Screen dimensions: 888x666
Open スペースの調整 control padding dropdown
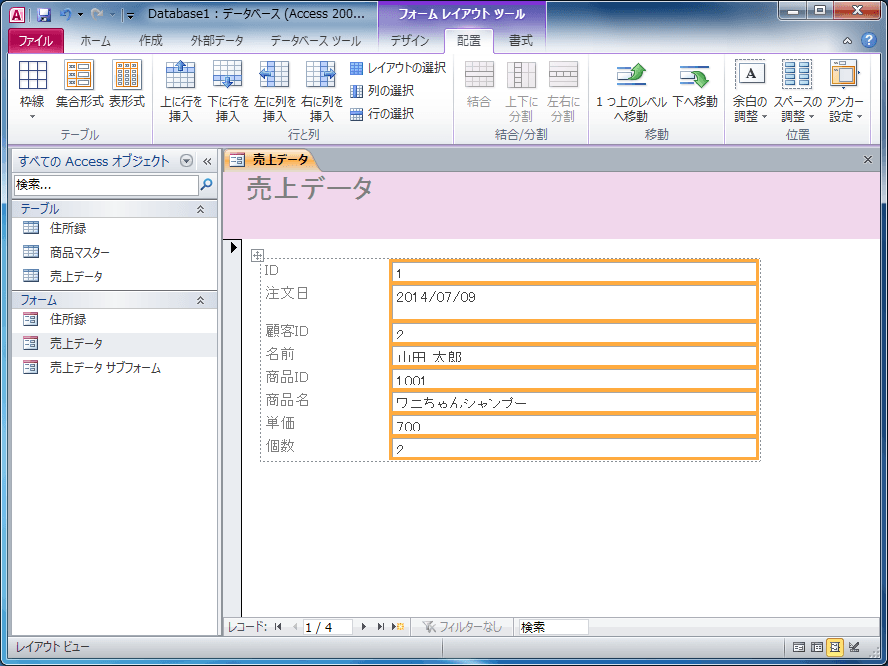(x=797, y=91)
